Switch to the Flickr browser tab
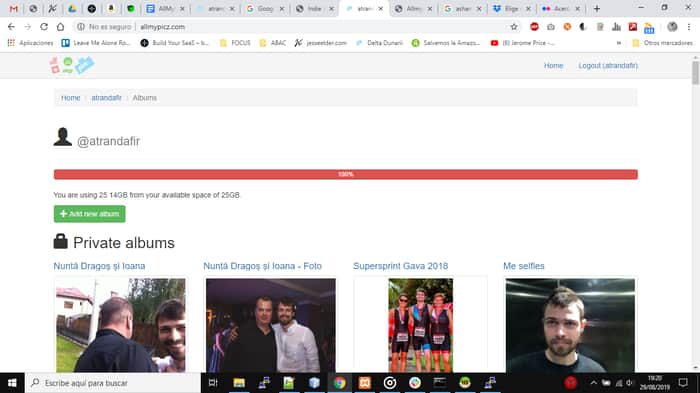Screen dimensions: 700x393 point(560,8)
